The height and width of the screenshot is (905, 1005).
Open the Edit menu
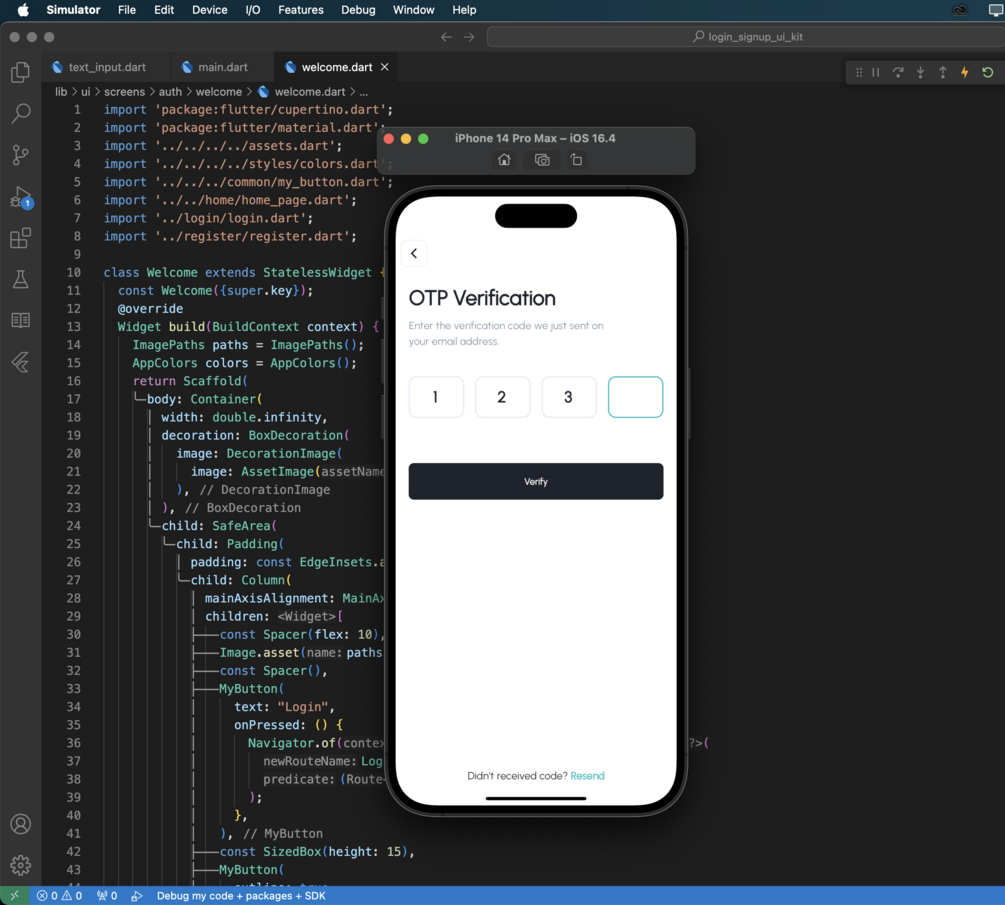tap(164, 10)
